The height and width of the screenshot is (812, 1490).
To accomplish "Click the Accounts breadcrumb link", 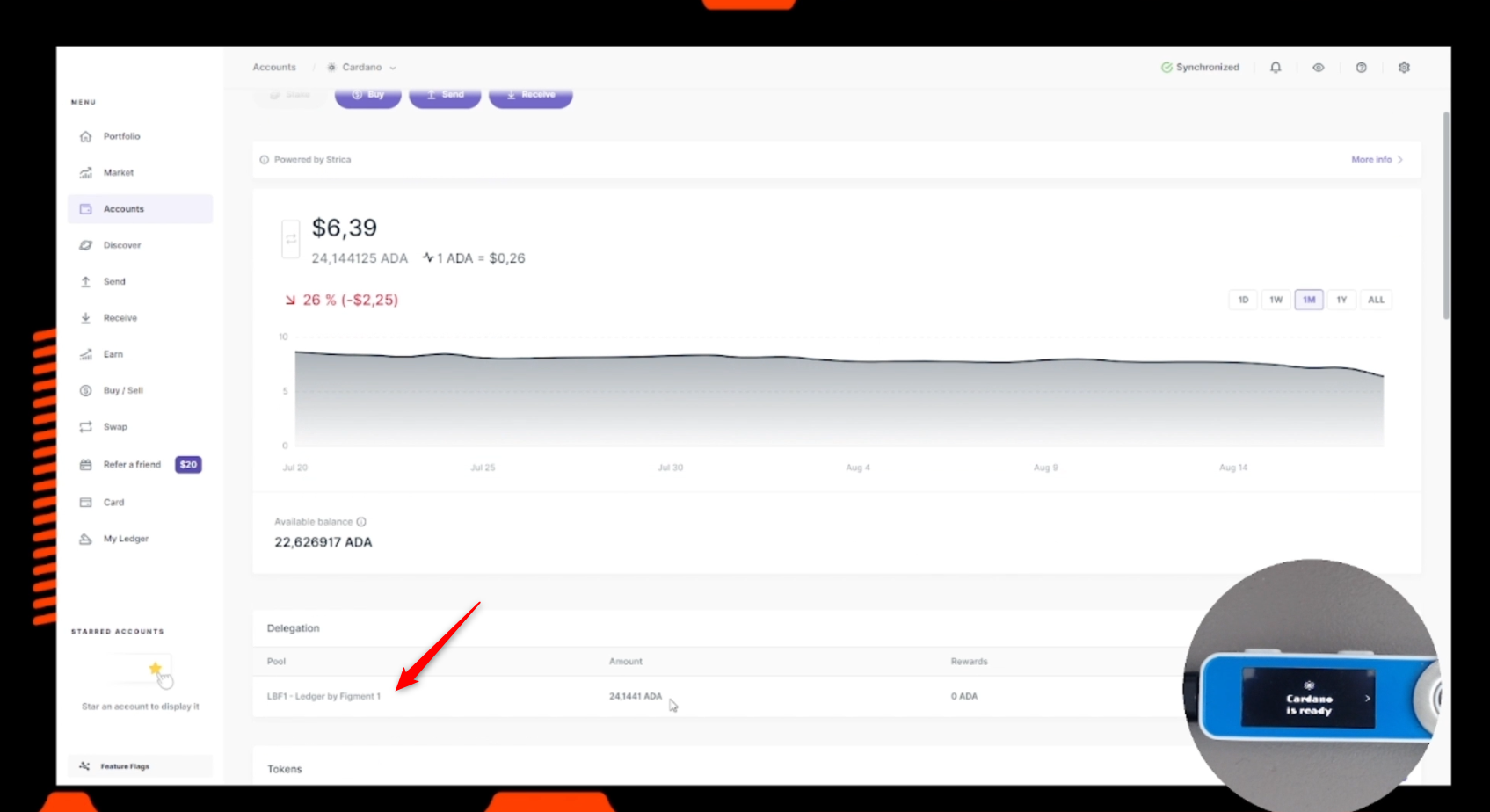I will coord(274,68).
